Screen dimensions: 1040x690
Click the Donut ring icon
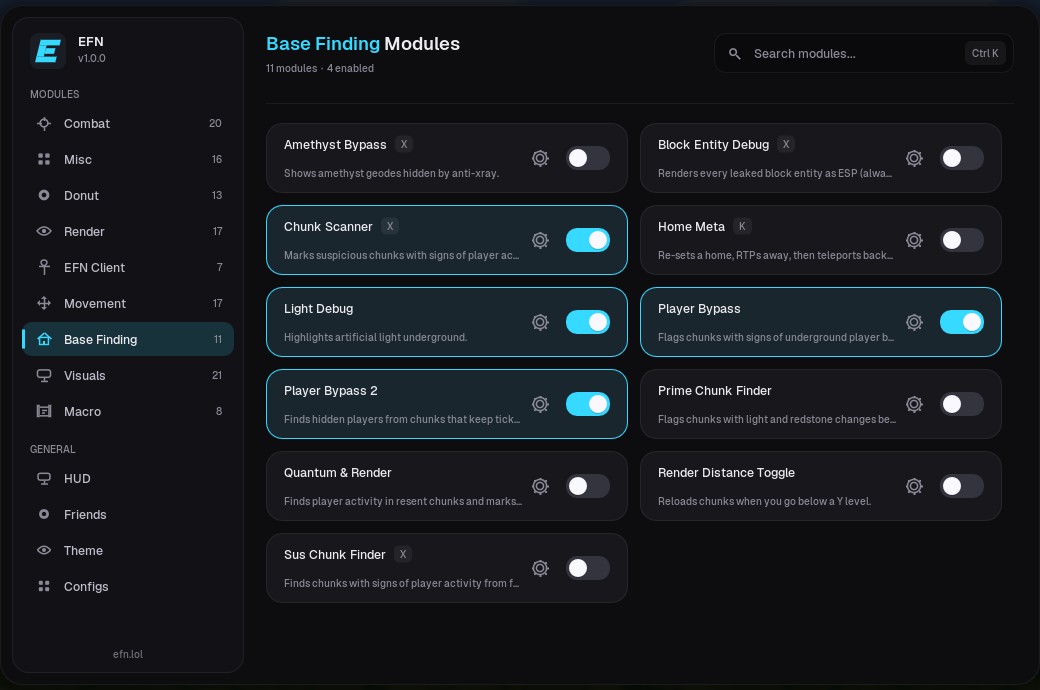point(44,195)
